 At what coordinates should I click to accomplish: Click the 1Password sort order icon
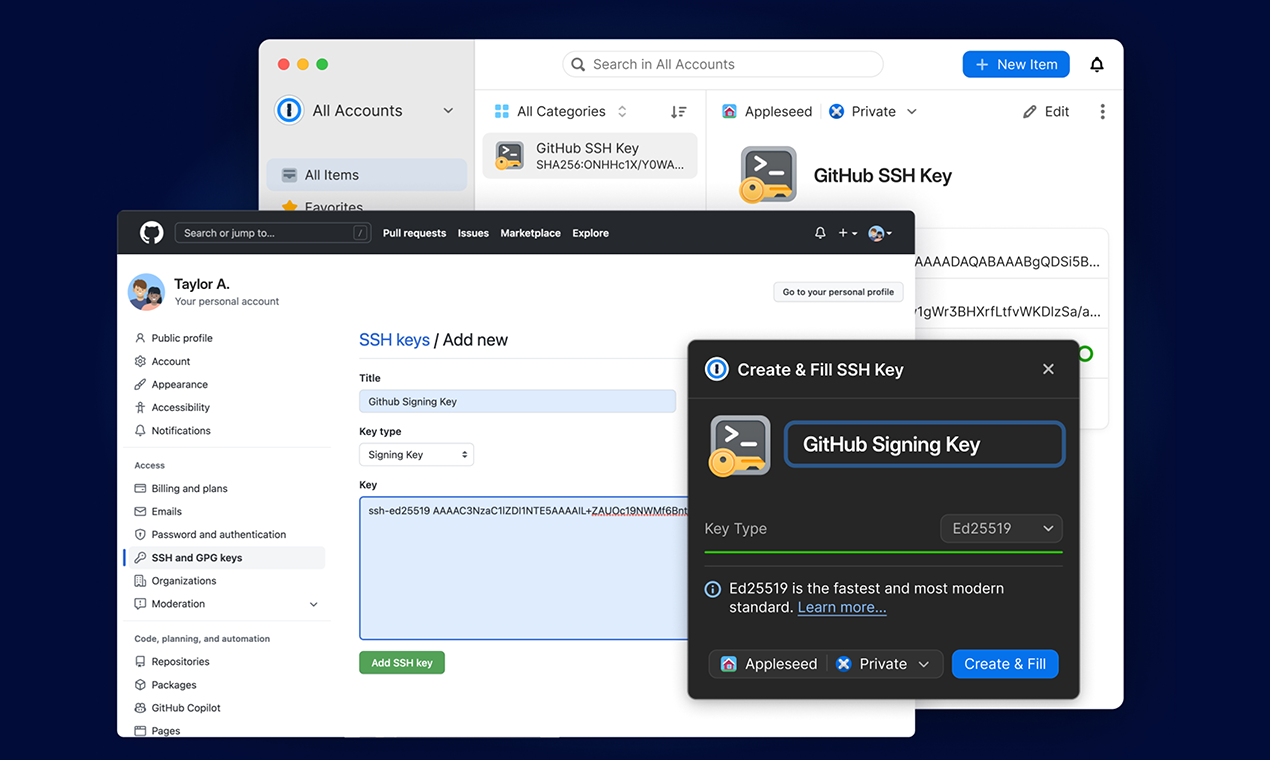tap(678, 111)
